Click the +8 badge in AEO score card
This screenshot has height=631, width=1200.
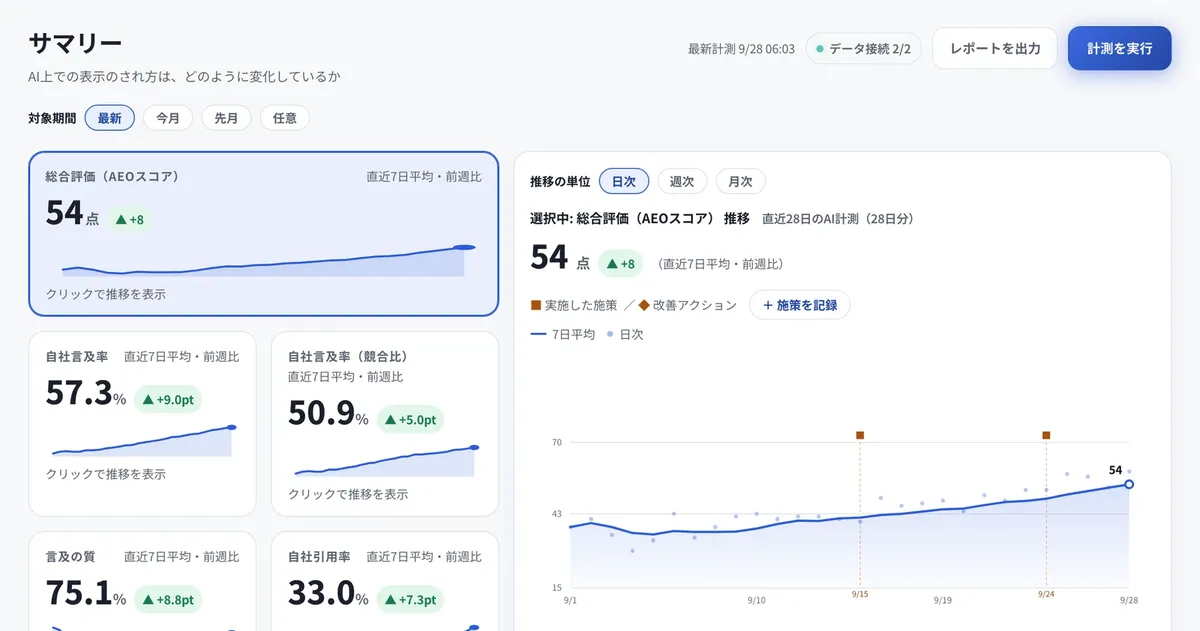(131, 219)
